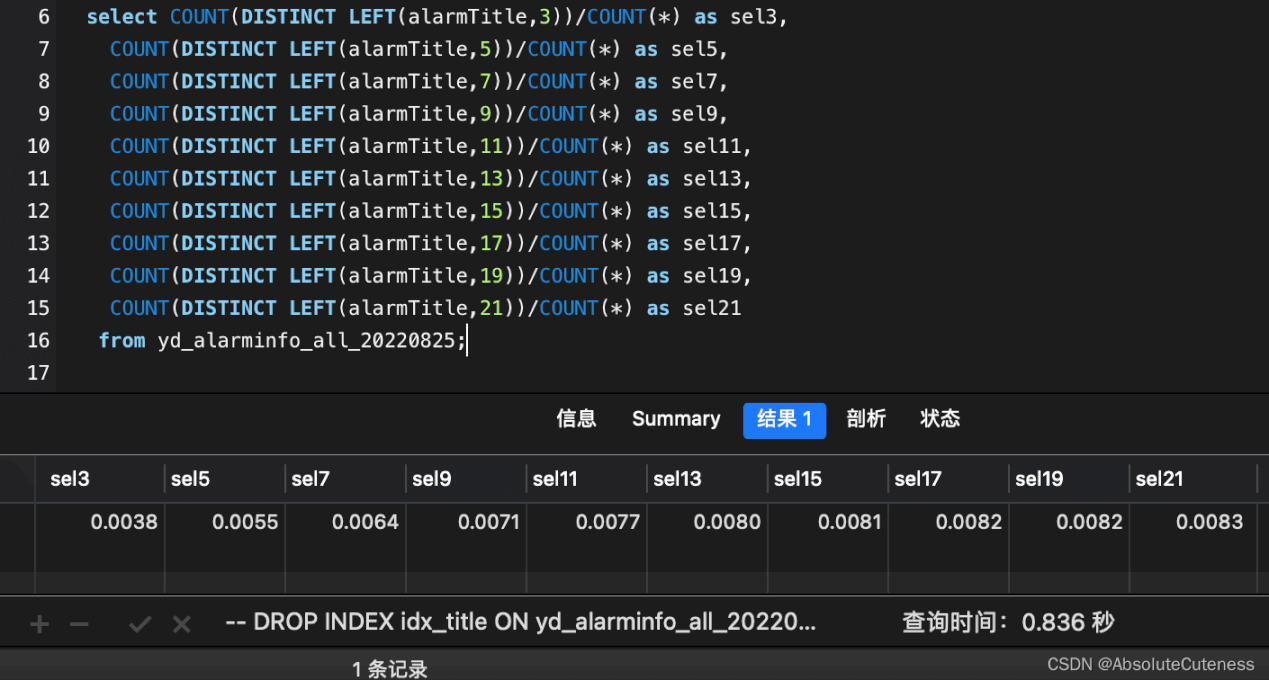Switch to the 信息 tab

[x=576, y=419]
